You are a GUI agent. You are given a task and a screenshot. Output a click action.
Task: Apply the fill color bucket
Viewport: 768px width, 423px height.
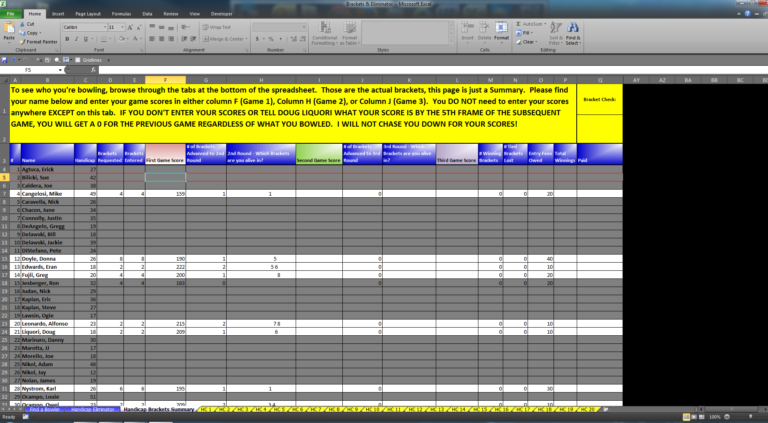(121, 39)
